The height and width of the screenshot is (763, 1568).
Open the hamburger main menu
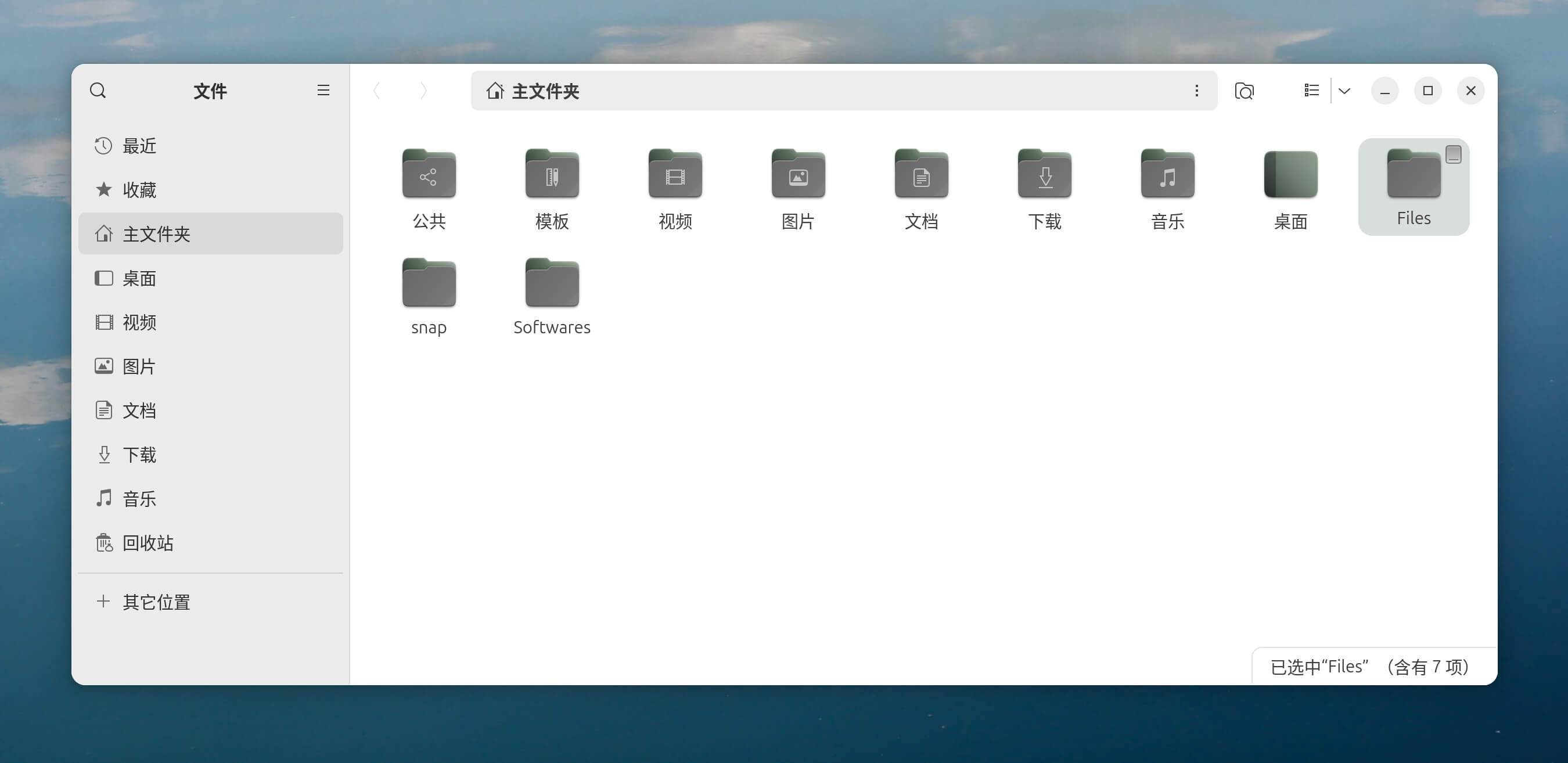[x=323, y=91]
